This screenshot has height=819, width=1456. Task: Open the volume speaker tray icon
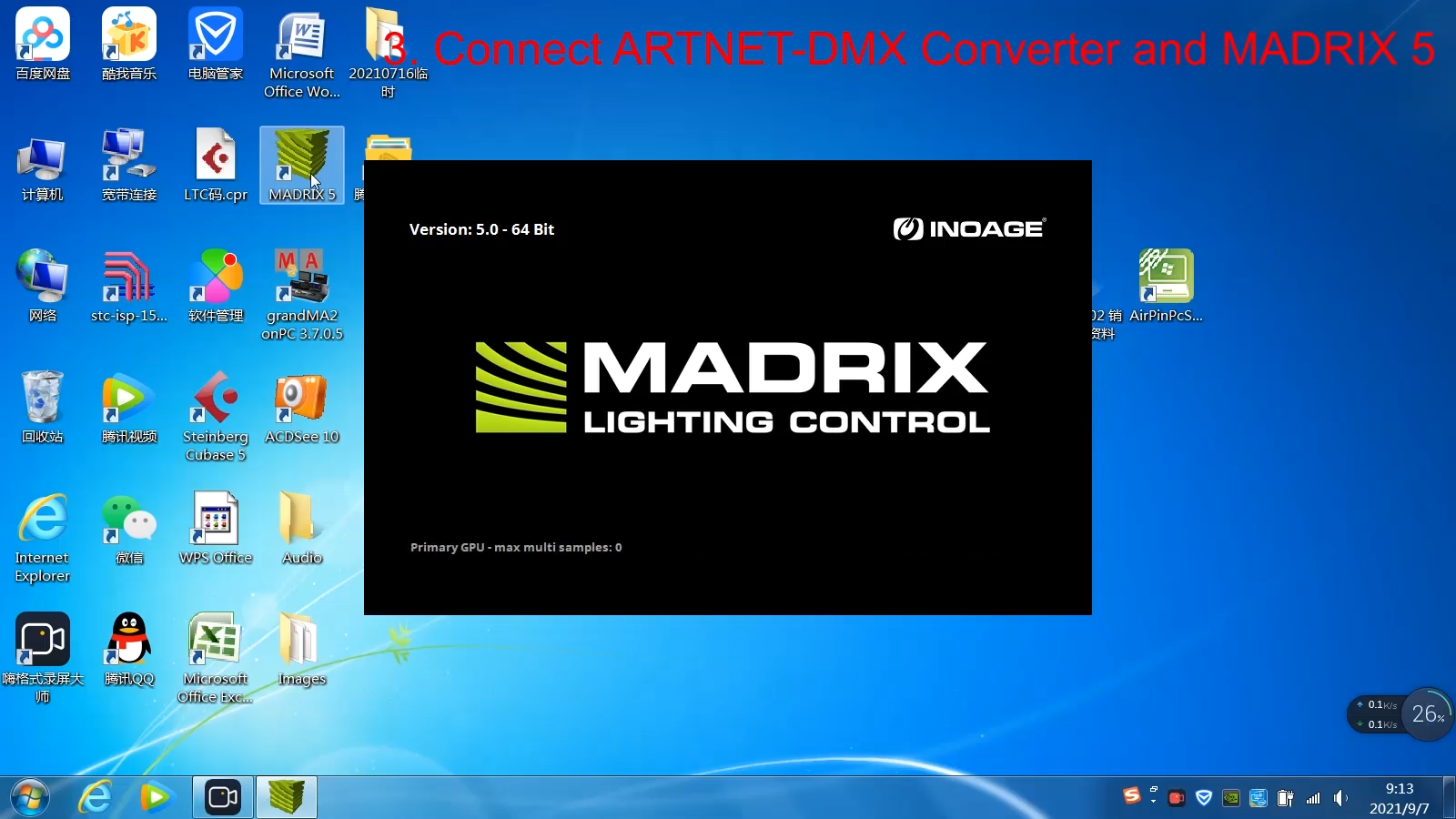pyautogui.click(x=1340, y=798)
